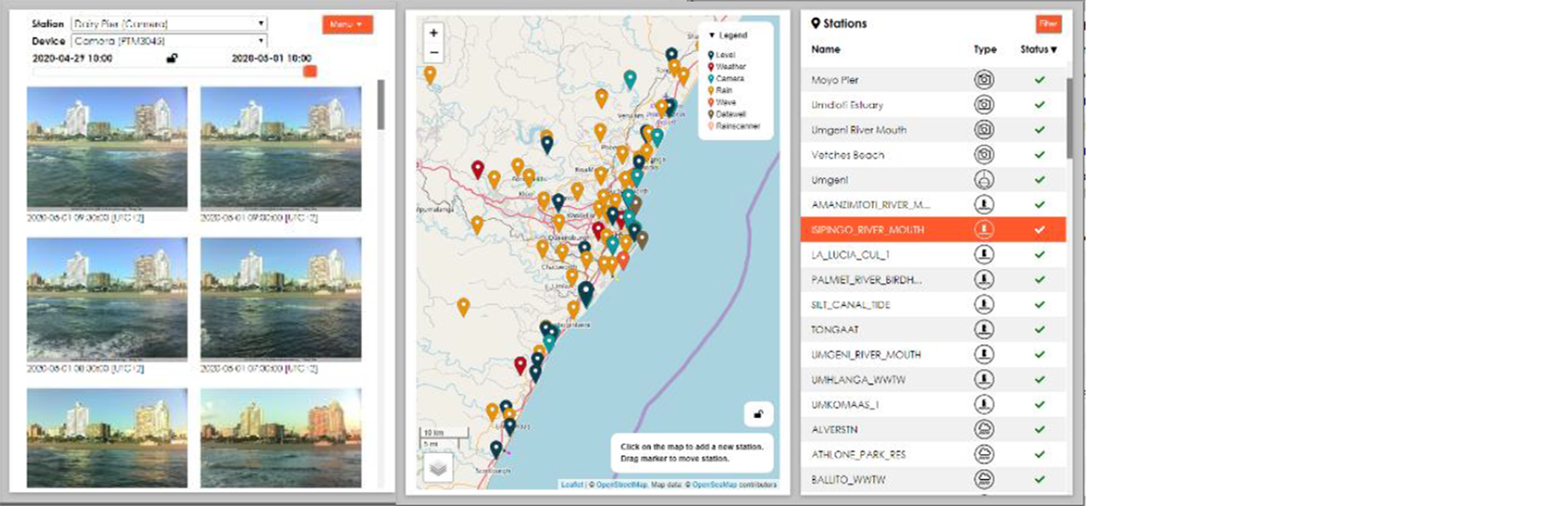Click the level type icon for TONGAAT
This screenshot has height=506, width=1568.
coord(983,330)
